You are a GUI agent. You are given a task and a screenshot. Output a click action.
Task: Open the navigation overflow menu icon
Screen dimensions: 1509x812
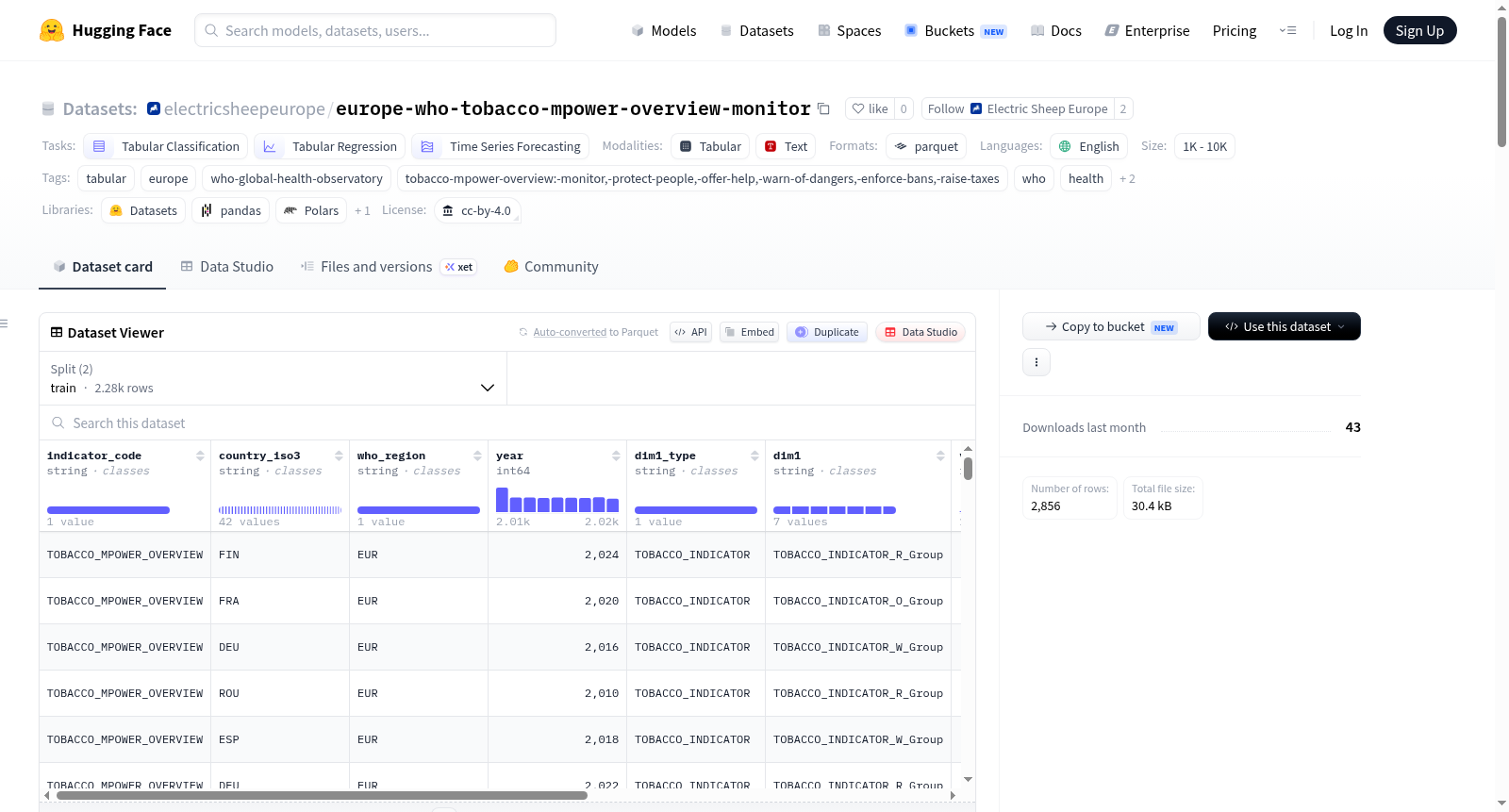point(1287,30)
